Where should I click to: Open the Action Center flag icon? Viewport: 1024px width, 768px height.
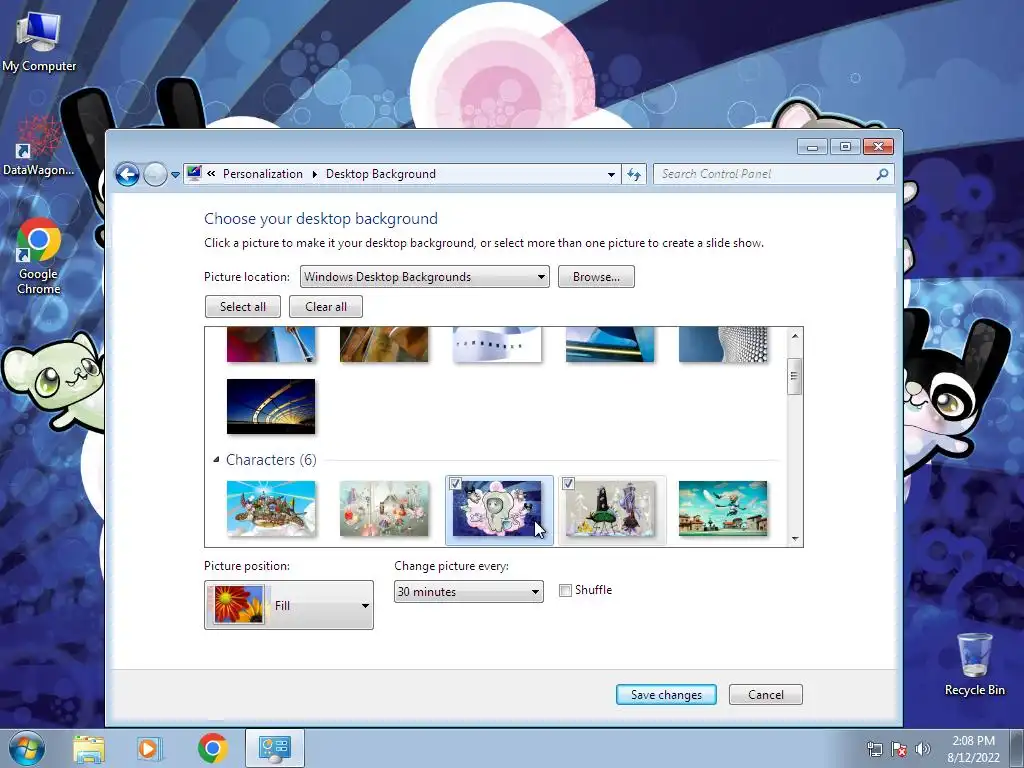pyautogui.click(x=899, y=749)
